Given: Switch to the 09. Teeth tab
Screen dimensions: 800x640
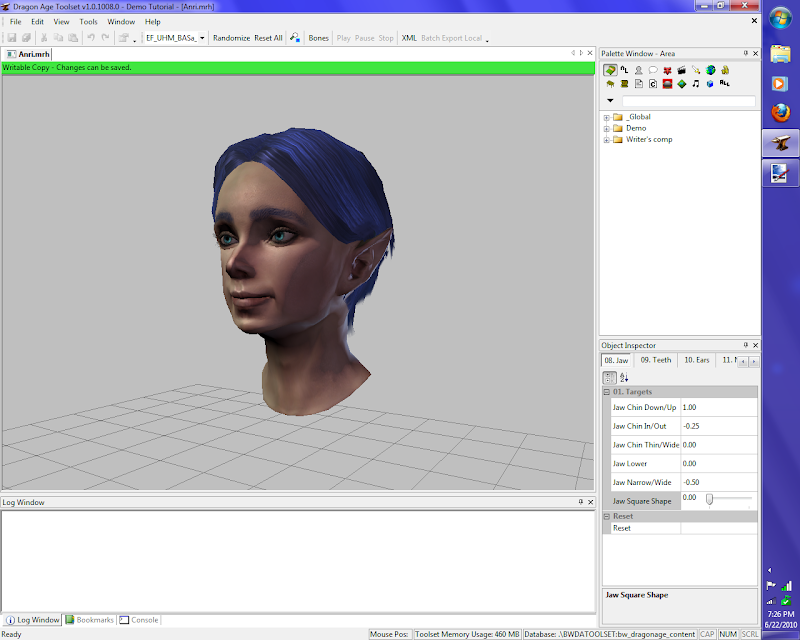Looking at the screenshot, I should point(655,360).
